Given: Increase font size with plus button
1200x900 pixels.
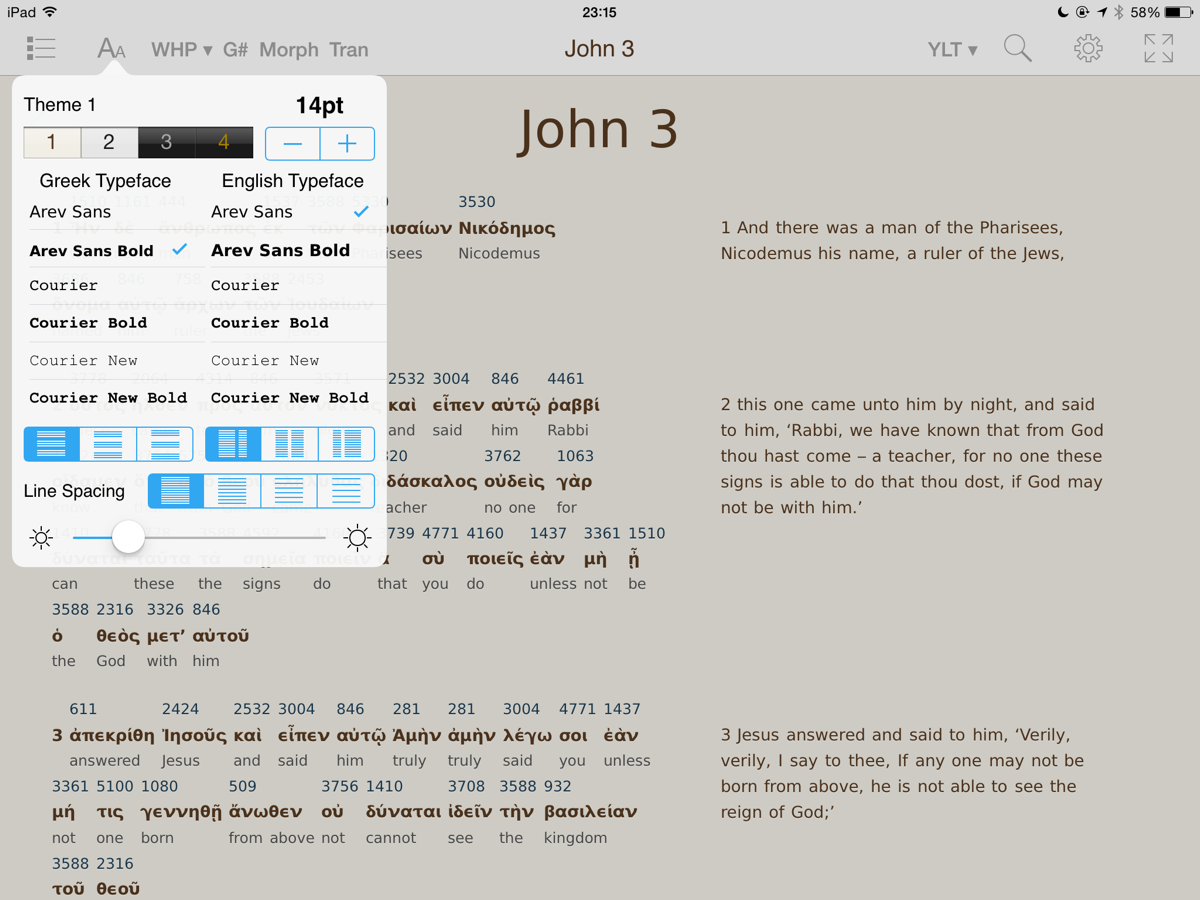Looking at the screenshot, I should [347, 144].
